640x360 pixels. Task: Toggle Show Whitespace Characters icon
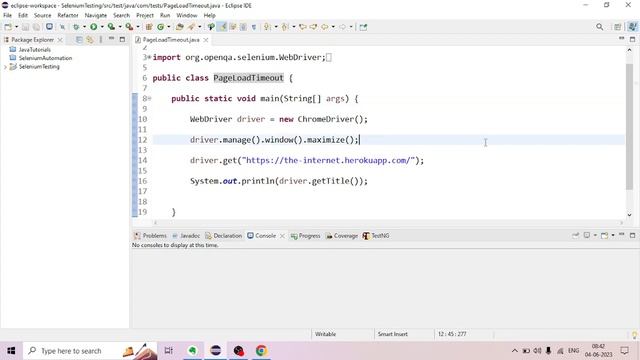[254, 27]
